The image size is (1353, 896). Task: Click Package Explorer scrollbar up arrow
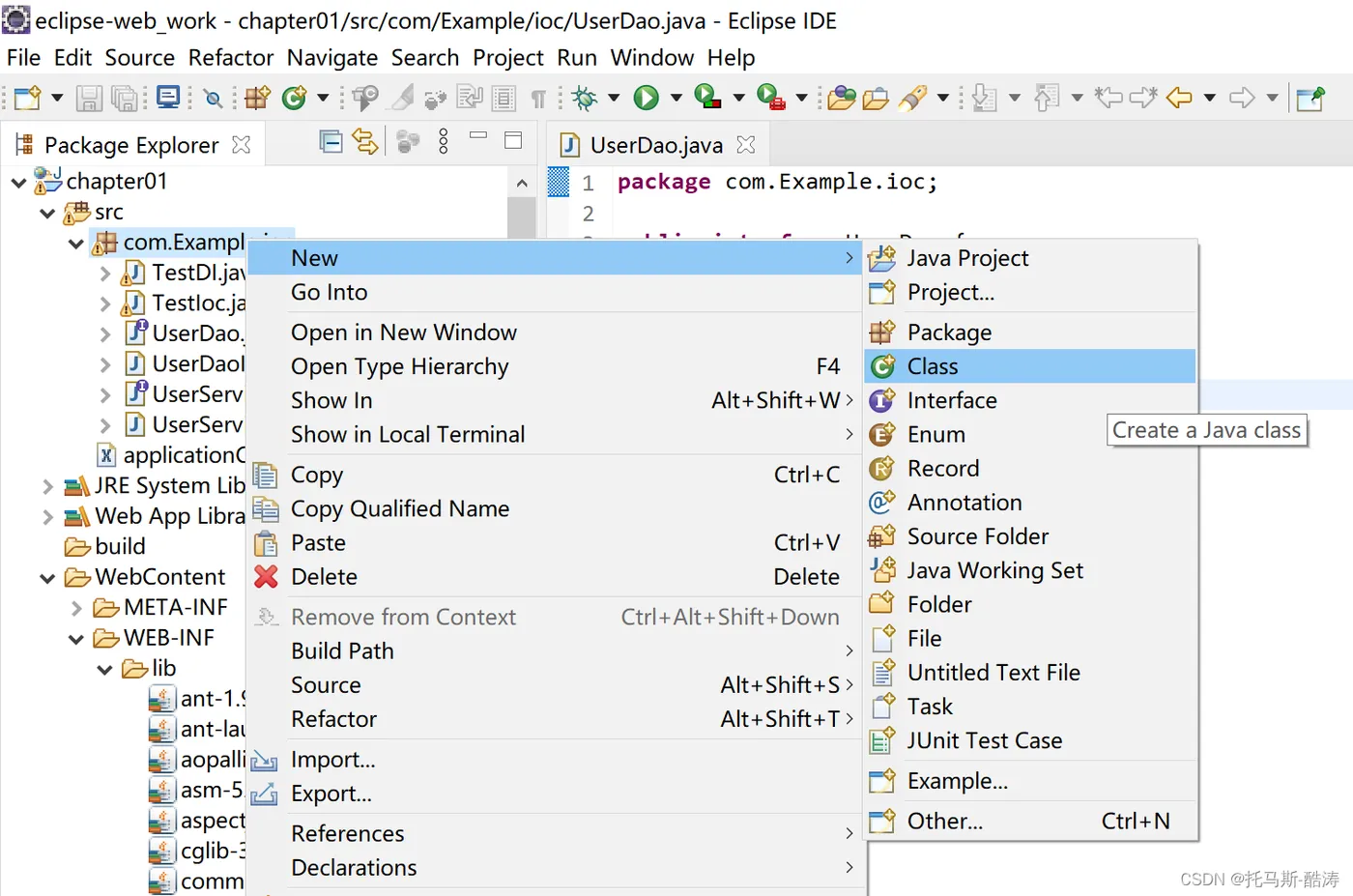tap(522, 183)
